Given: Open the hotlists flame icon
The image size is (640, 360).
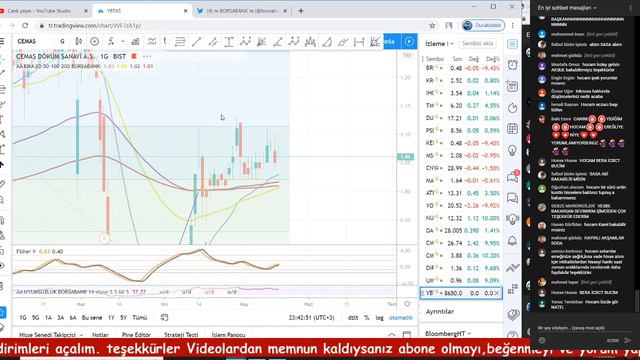Looking at the screenshot, I should click(x=512, y=107).
